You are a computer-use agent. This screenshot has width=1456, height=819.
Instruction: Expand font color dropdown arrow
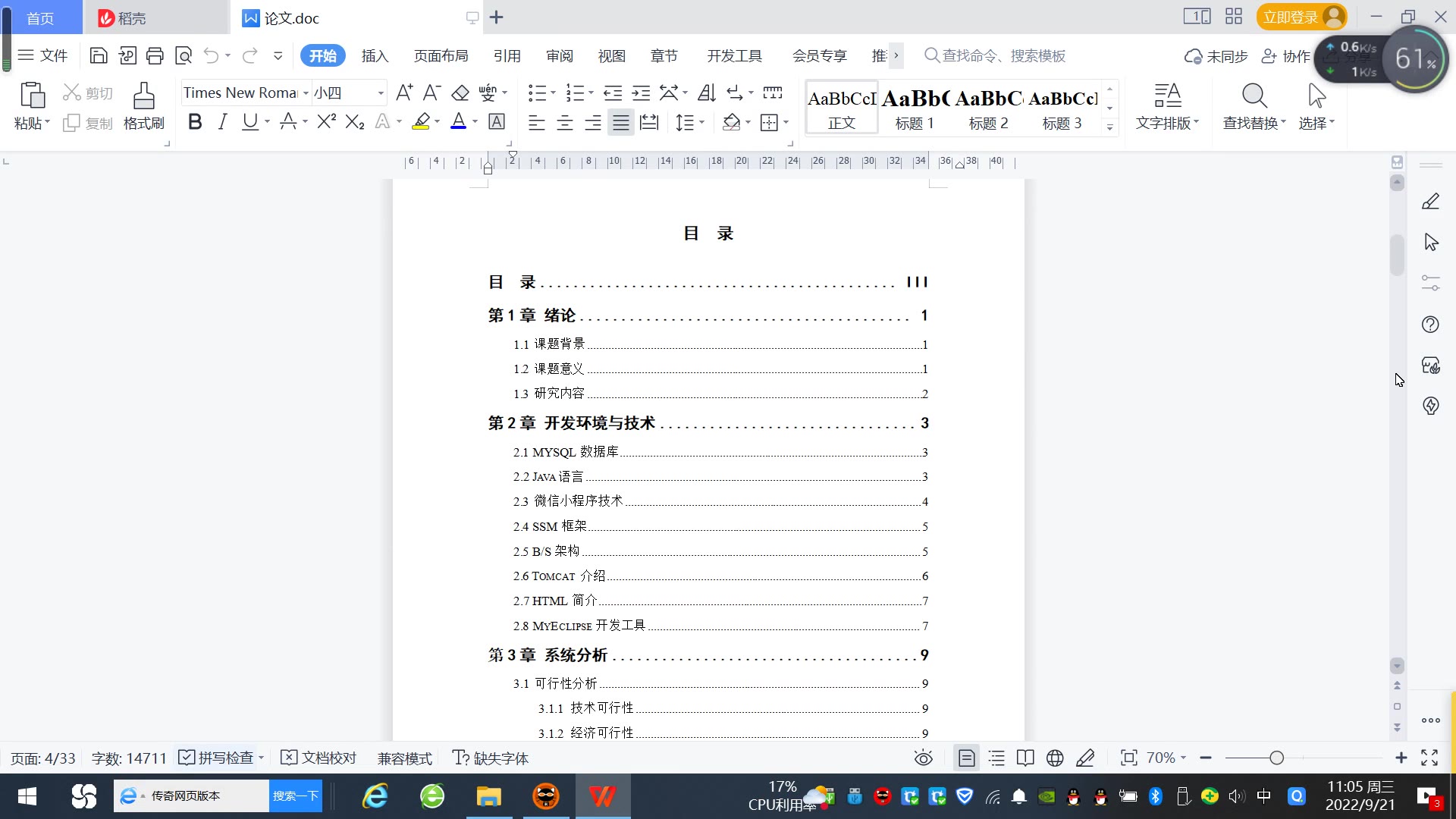[x=475, y=121]
